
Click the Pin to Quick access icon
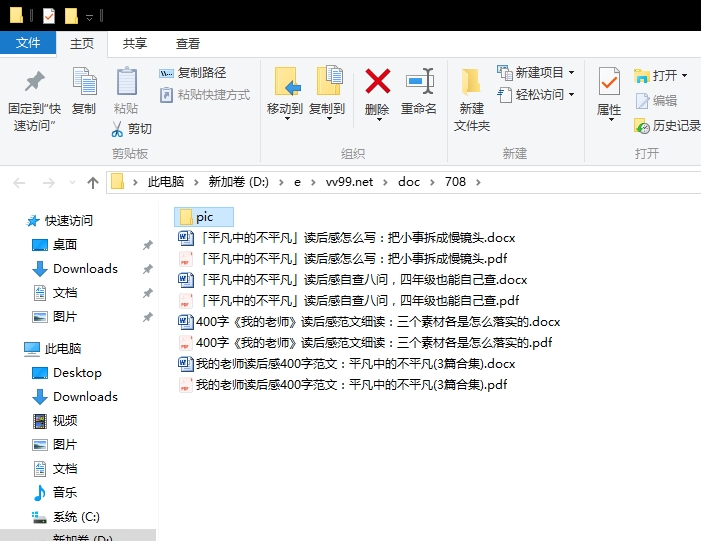pyautogui.click(x=34, y=81)
